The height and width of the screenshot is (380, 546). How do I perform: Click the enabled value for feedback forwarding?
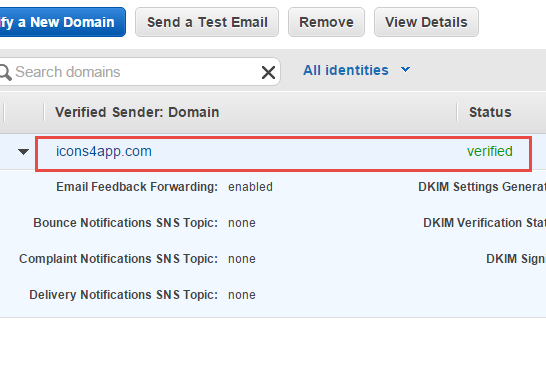(x=250, y=187)
